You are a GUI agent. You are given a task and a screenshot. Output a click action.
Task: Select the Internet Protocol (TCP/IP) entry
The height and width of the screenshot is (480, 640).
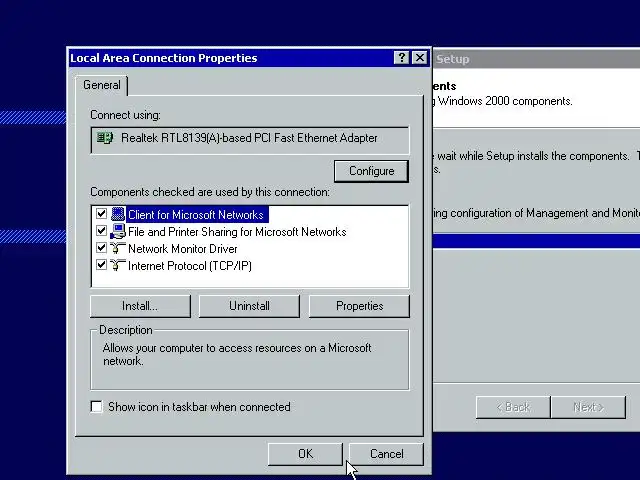pyautogui.click(x=190, y=266)
